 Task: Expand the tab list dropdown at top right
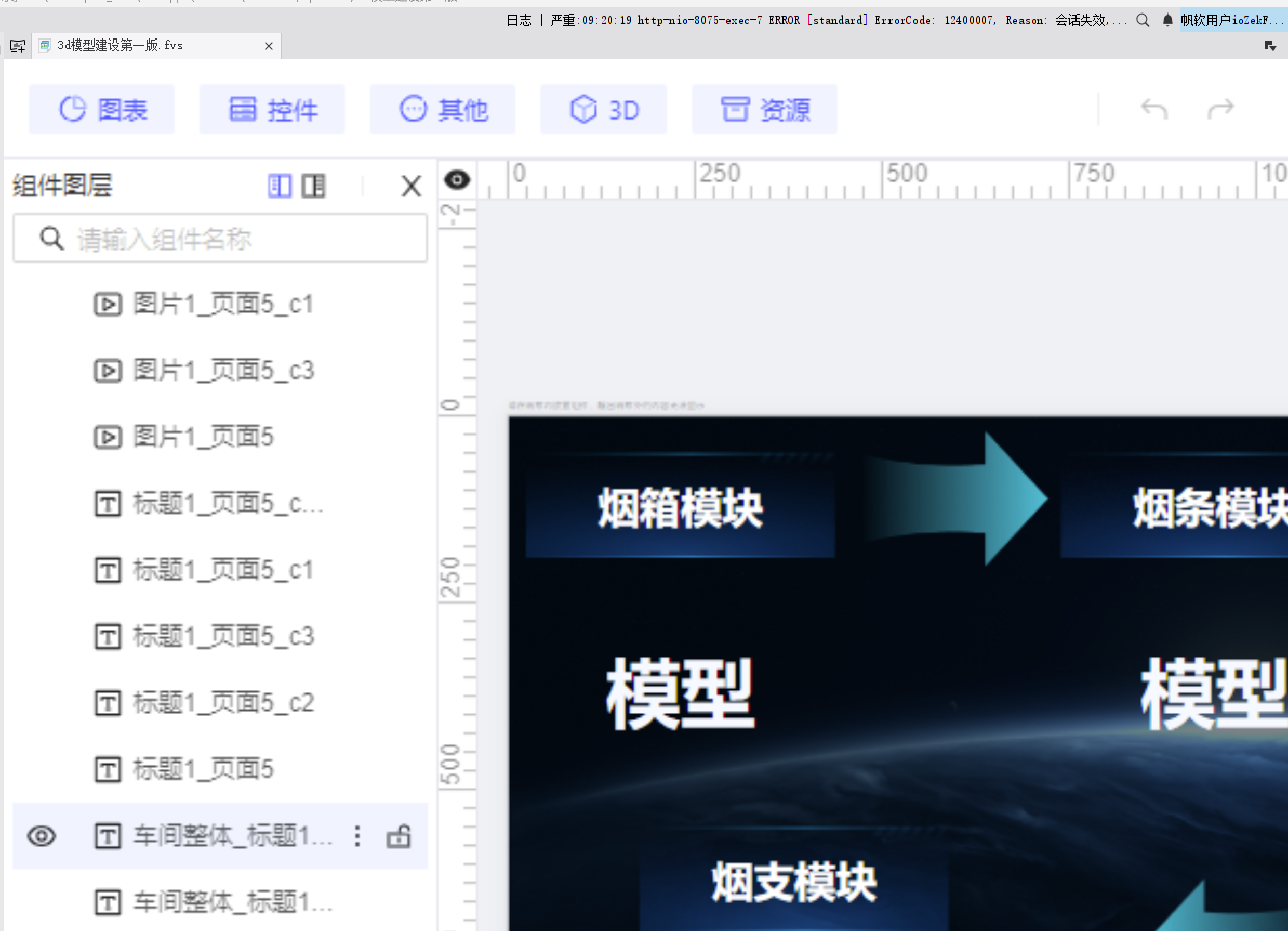click(x=1270, y=45)
